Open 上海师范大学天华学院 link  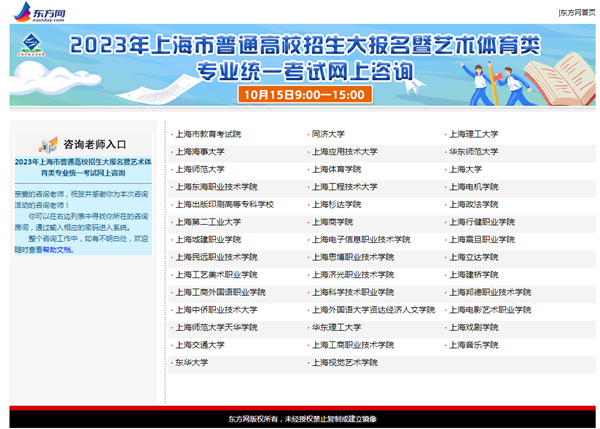[216, 328]
